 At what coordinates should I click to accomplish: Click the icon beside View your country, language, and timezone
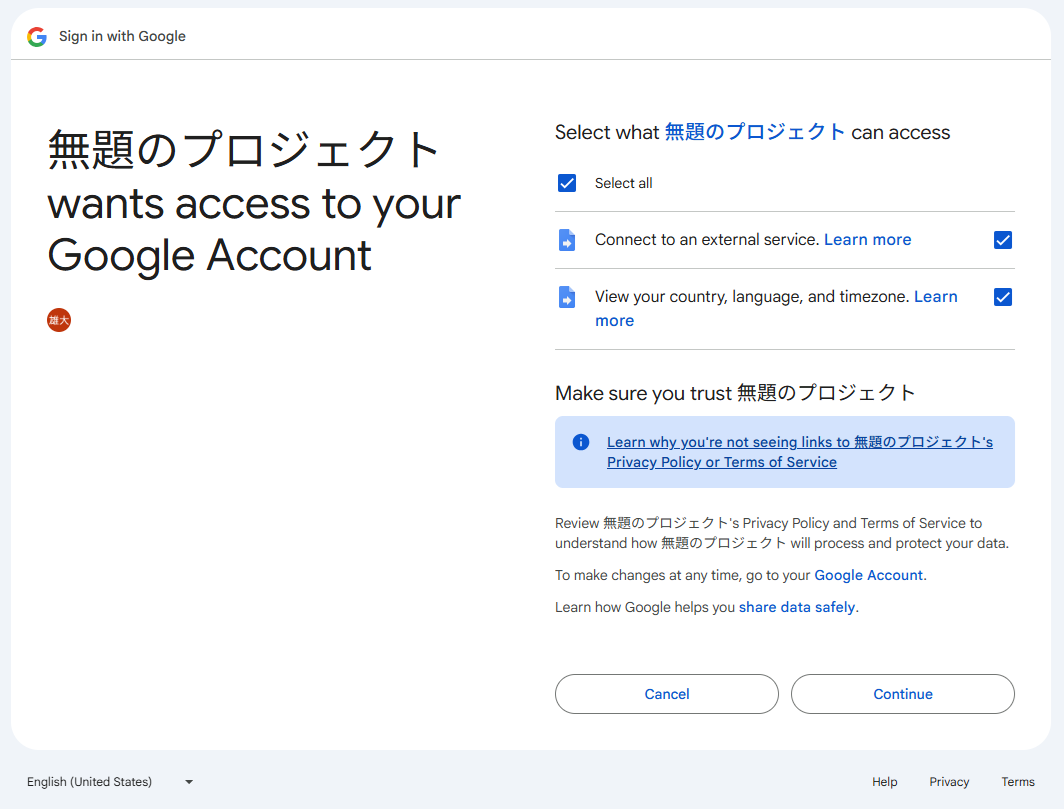tap(567, 297)
